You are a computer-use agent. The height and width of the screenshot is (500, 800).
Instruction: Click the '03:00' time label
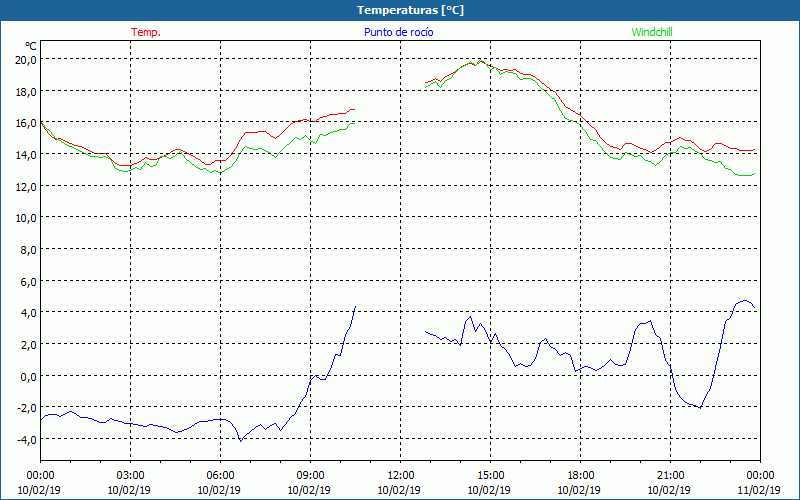click(131, 476)
